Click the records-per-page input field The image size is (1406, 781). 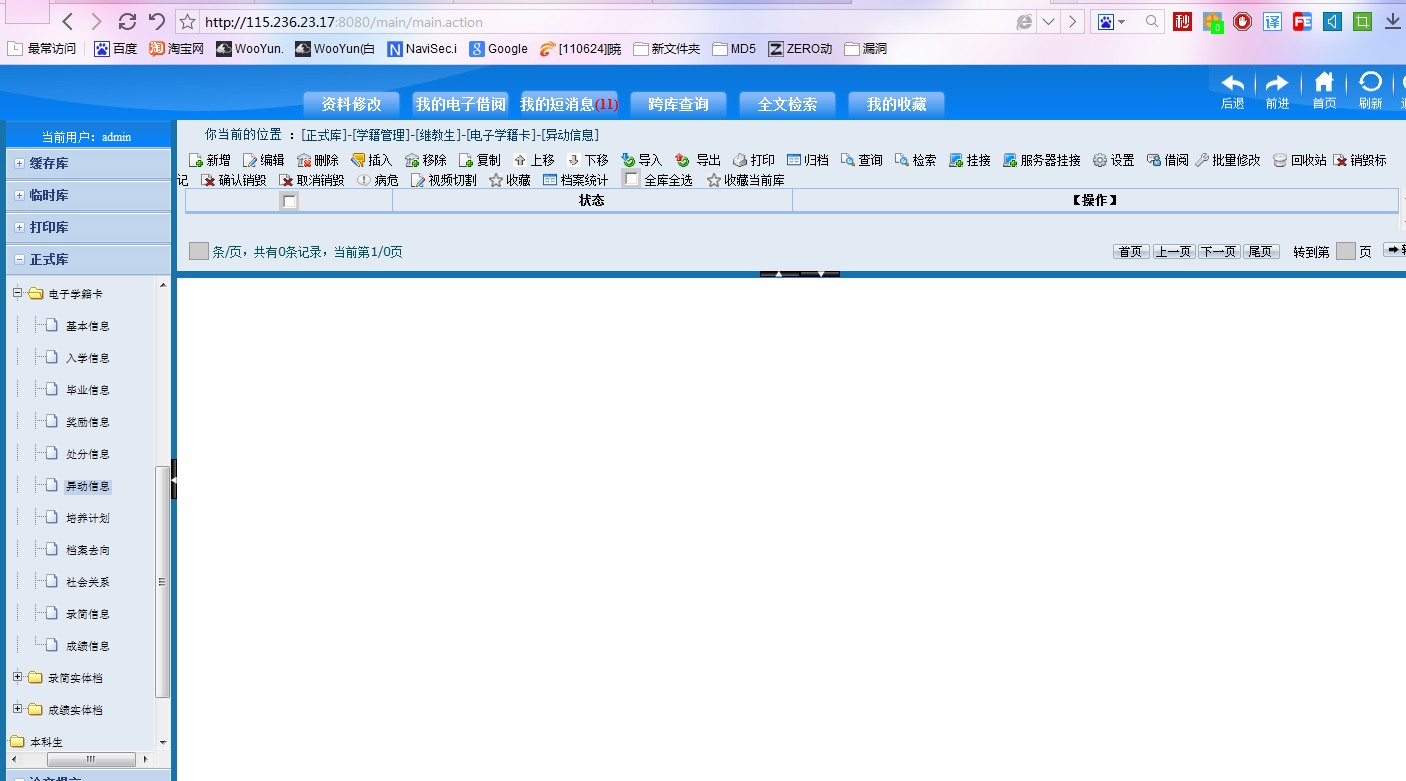pyautogui.click(x=199, y=251)
